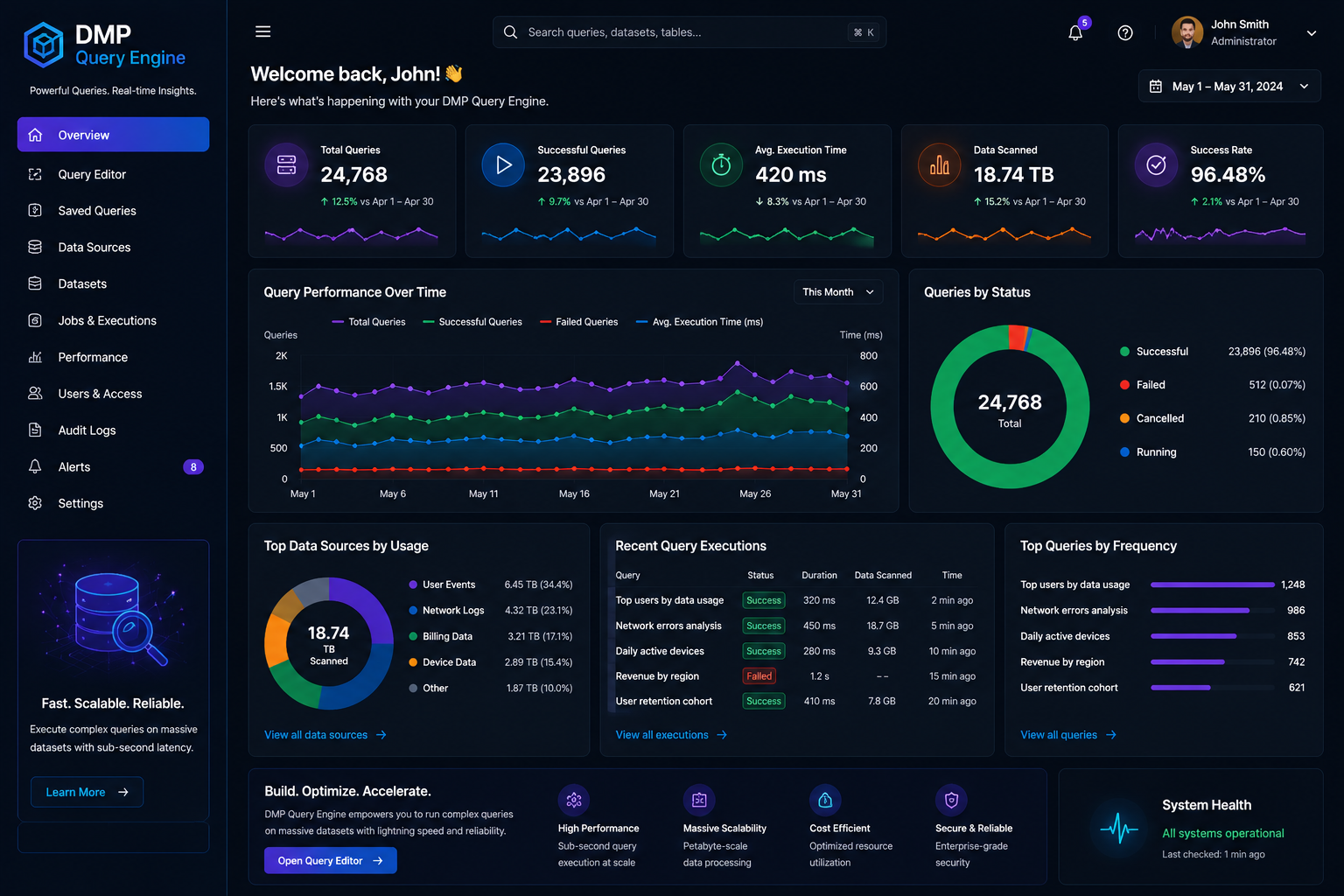Click the Performance chart sidebar icon
Viewport: 1344px width, 896px height.
pos(35,357)
